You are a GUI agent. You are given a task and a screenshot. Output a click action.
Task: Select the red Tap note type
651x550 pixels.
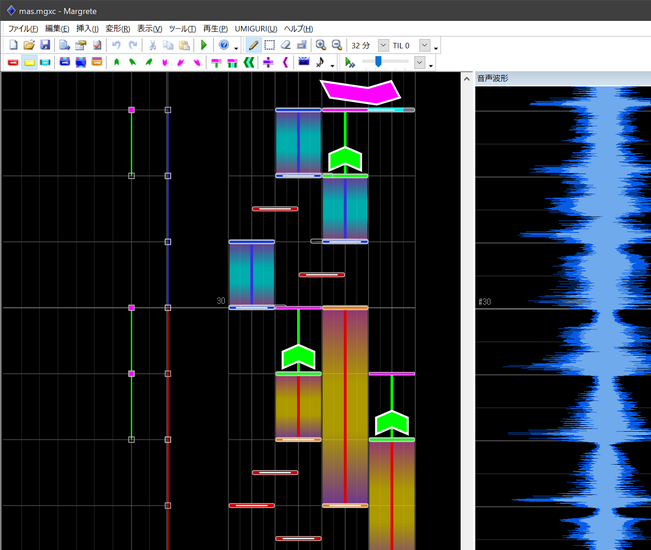[13, 62]
